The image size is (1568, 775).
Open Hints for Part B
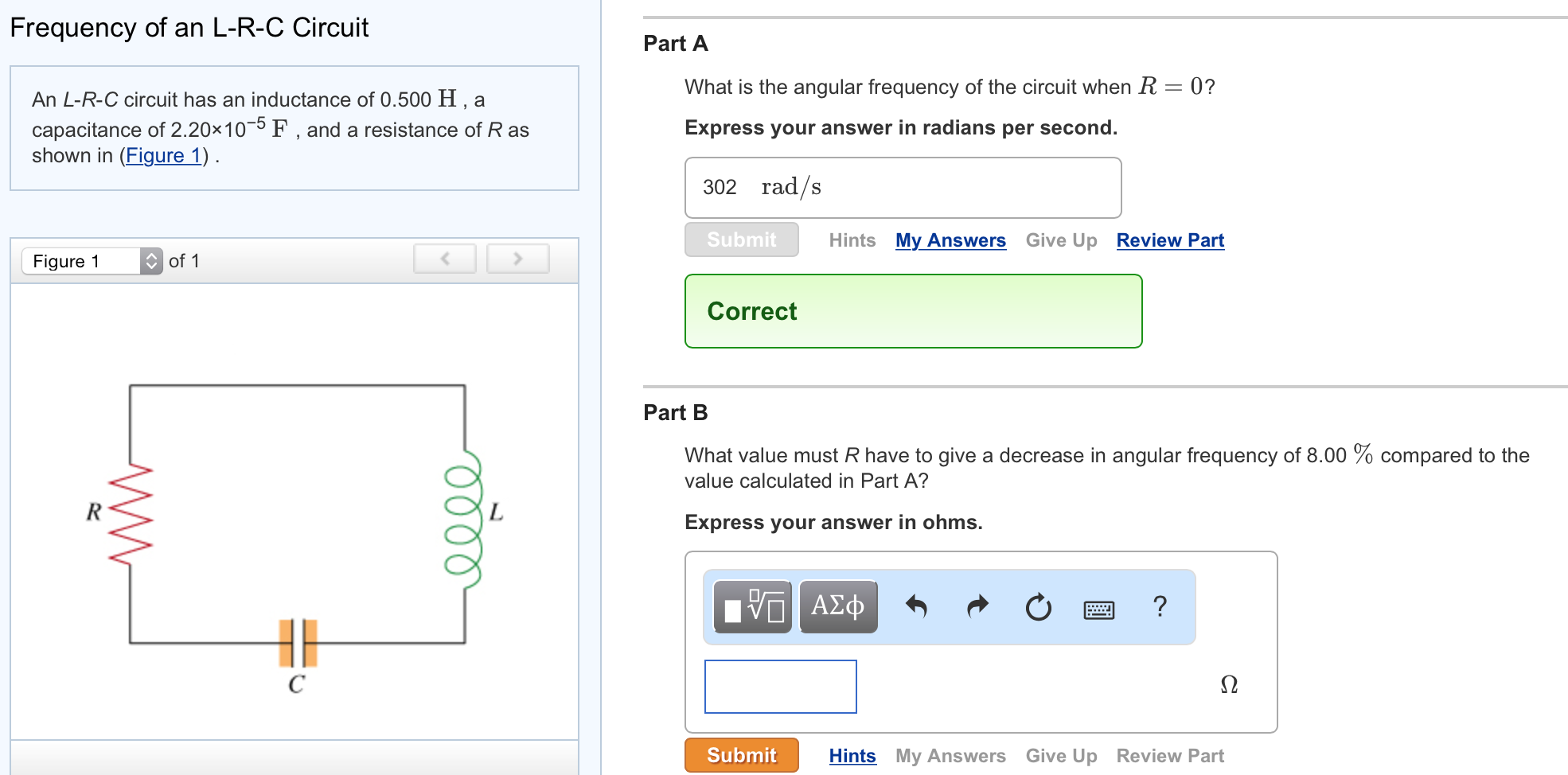pyautogui.click(x=852, y=756)
